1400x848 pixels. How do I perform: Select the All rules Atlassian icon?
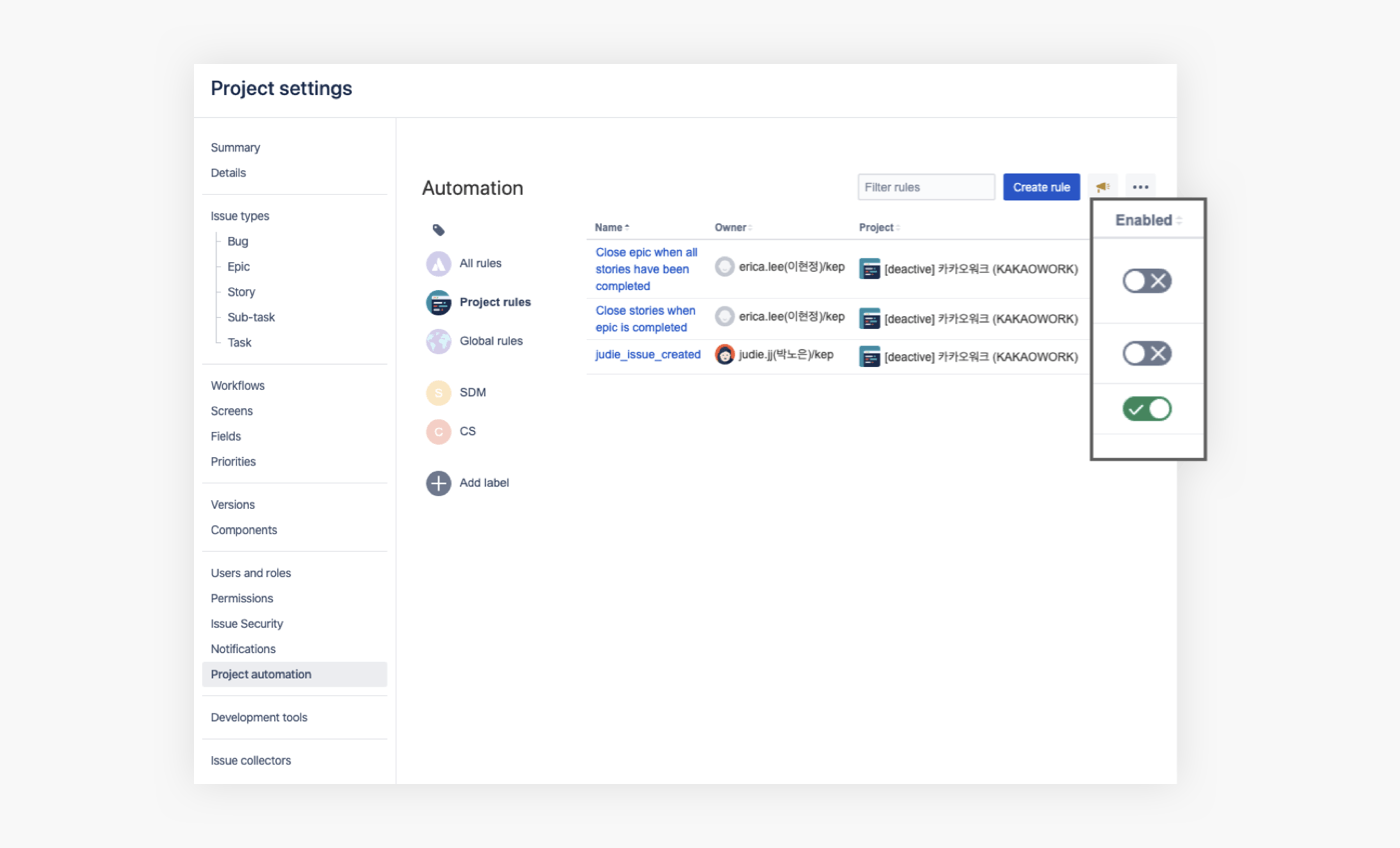[x=439, y=264]
